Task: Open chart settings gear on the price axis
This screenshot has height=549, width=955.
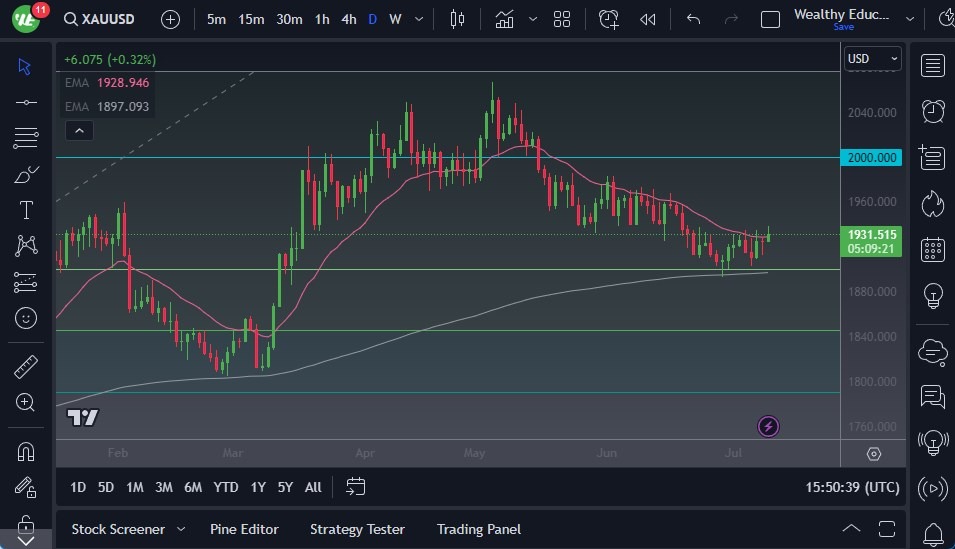Action: 873,454
